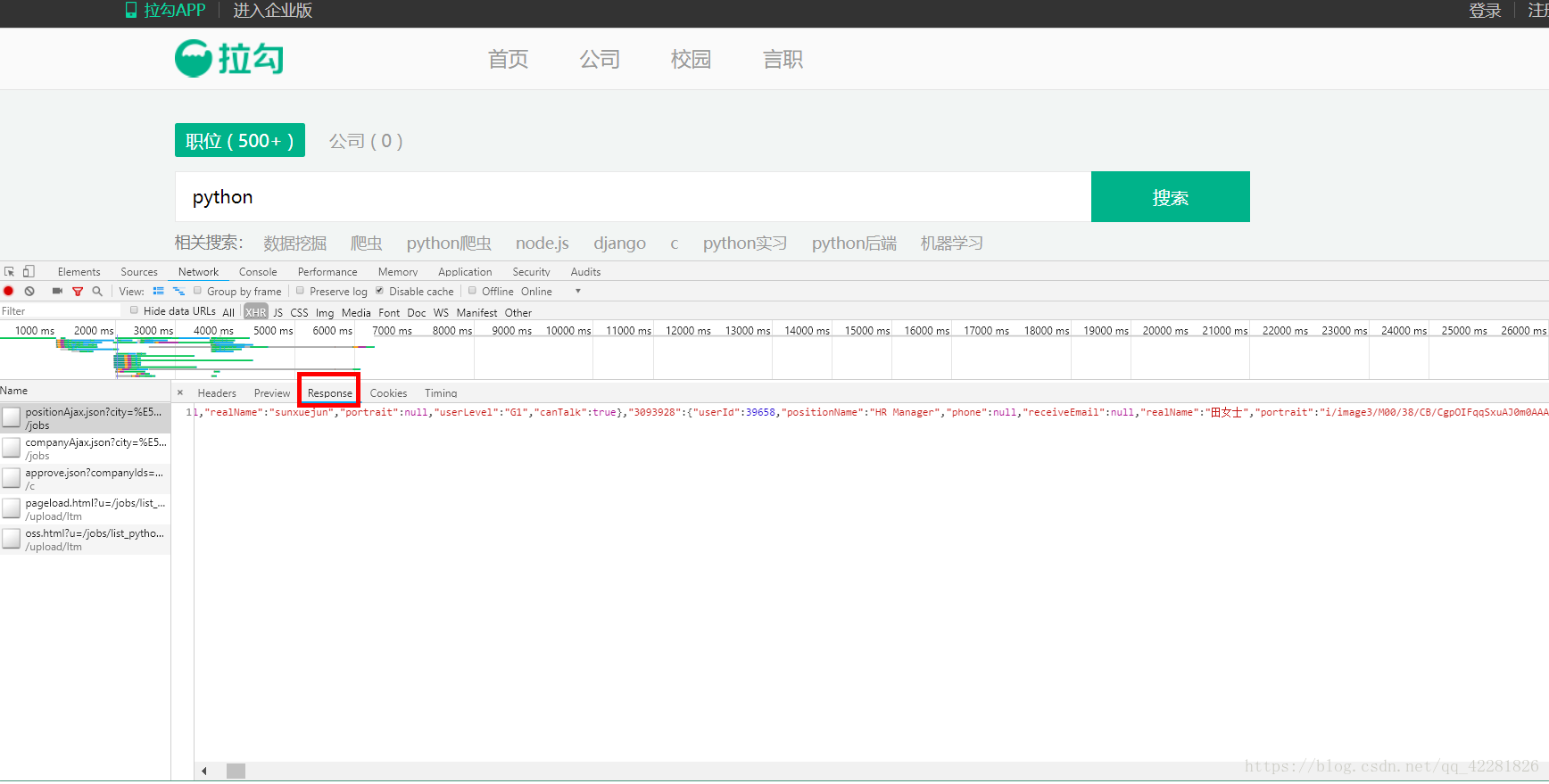
Task: Click file icon of oss.html request
Action: pos(12,539)
